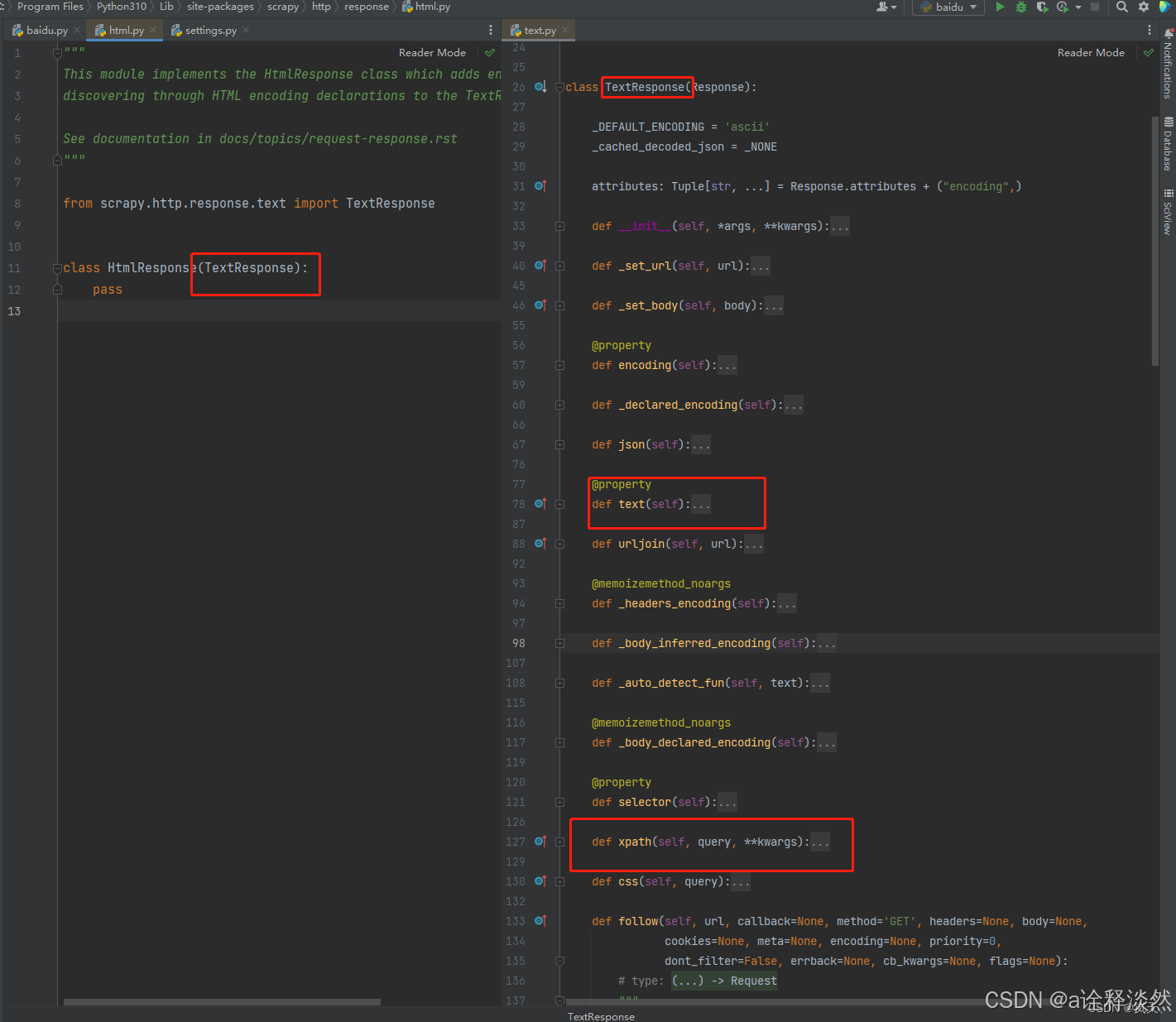Collapse class TextResponse fold on line 26

point(560,87)
